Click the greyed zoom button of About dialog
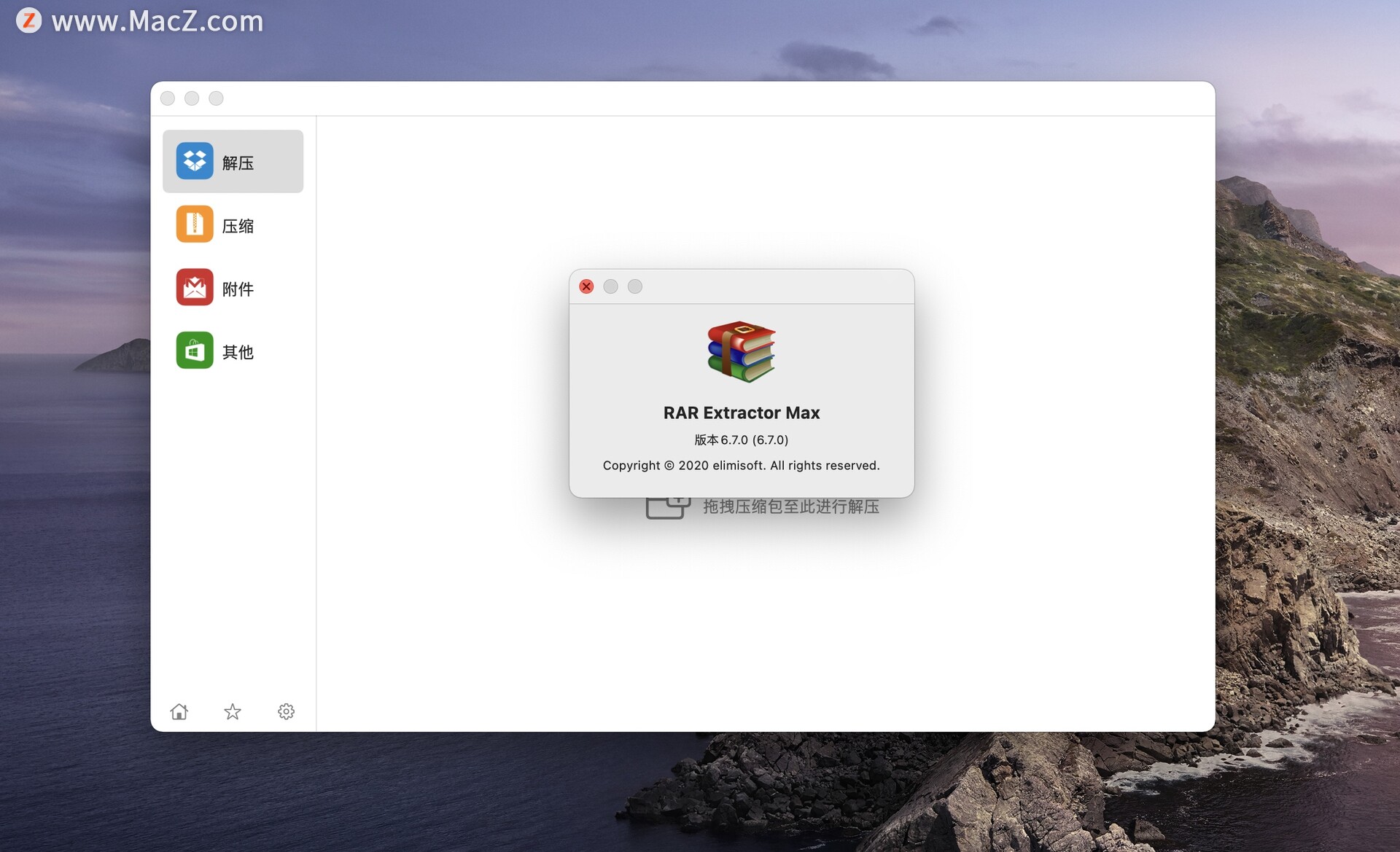The height and width of the screenshot is (852, 1400). click(x=635, y=286)
